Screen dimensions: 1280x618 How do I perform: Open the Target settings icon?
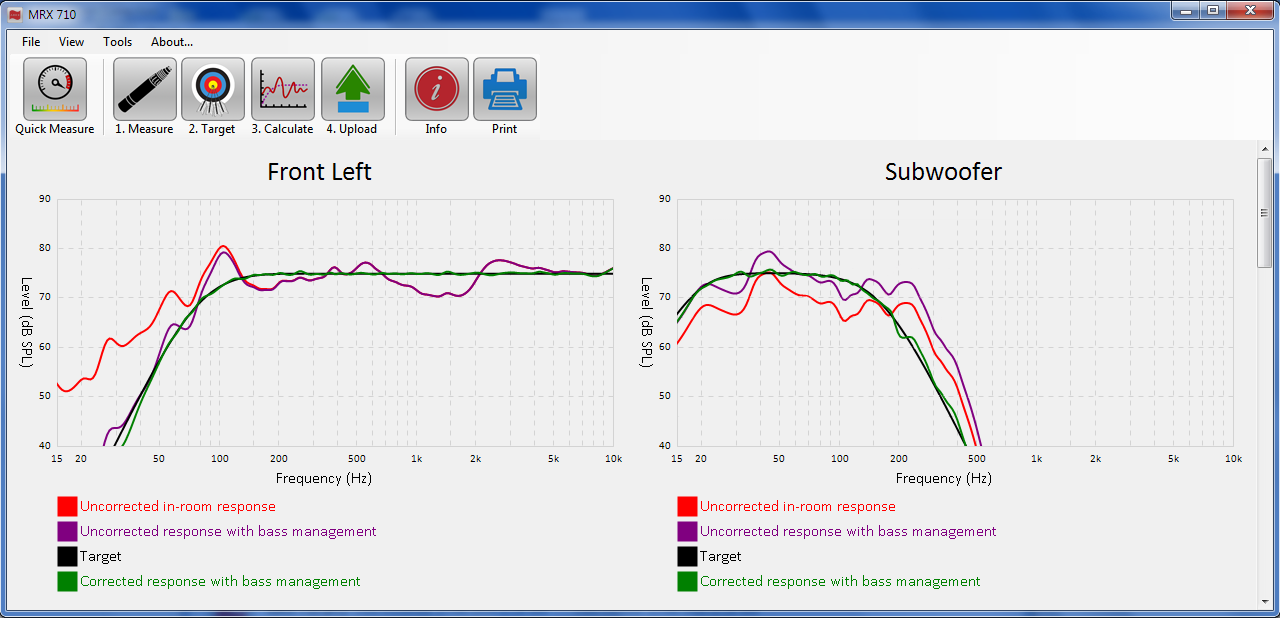(x=213, y=90)
